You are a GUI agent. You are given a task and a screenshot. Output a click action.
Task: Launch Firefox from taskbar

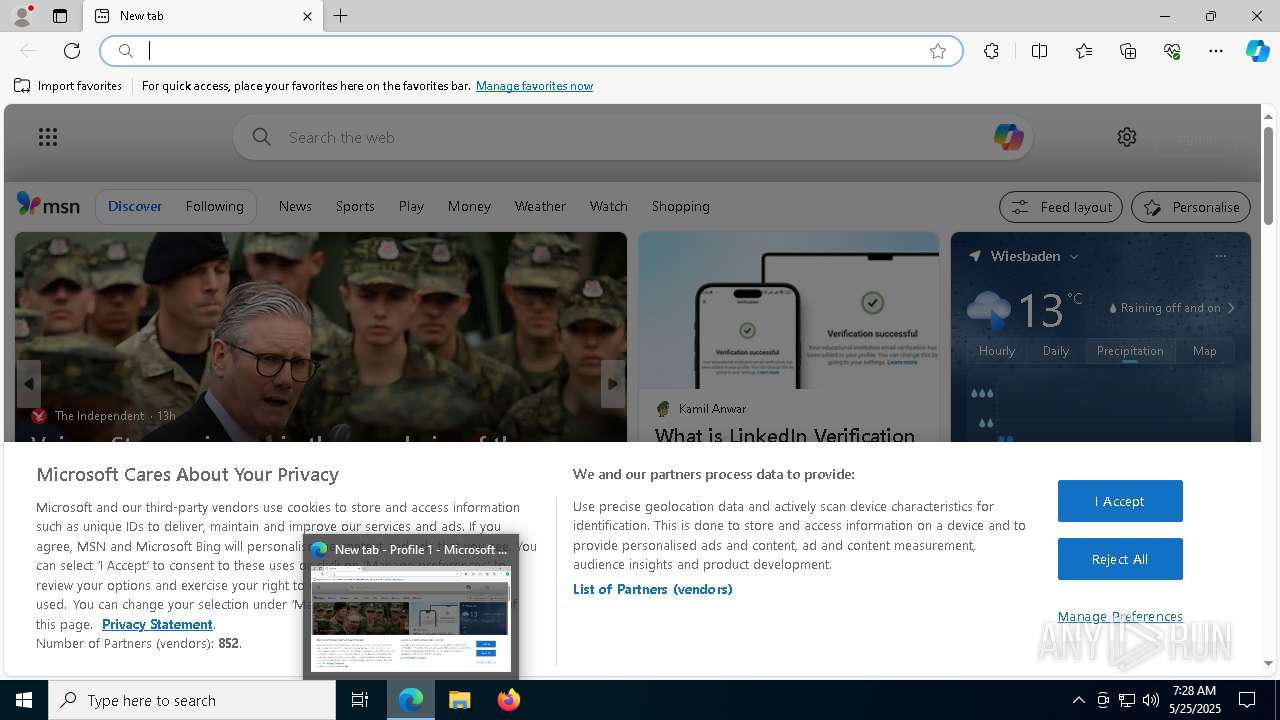(x=509, y=700)
